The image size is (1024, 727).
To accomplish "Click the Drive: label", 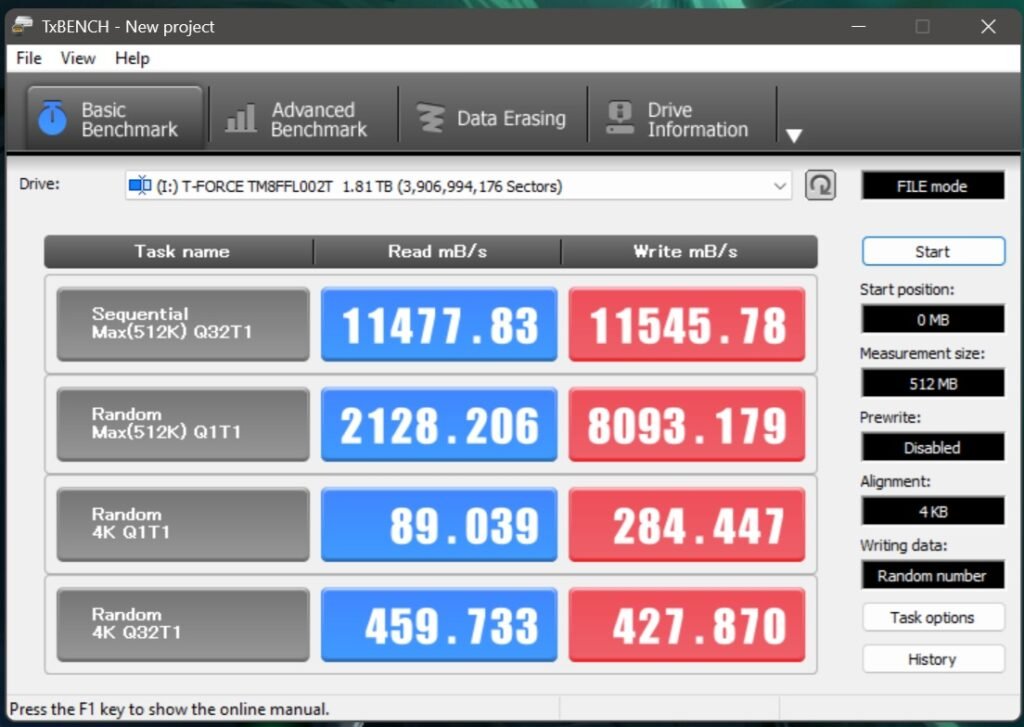I will [x=39, y=184].
